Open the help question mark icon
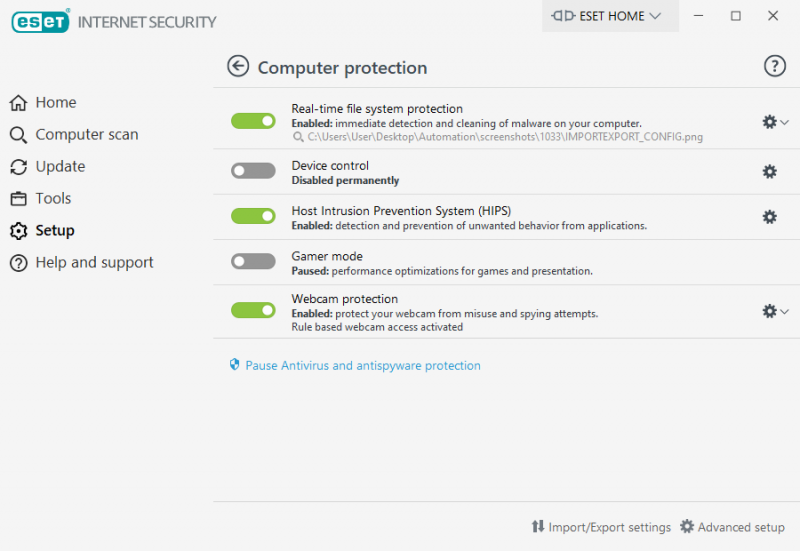 pyautogui.click(x=775, y=67)
